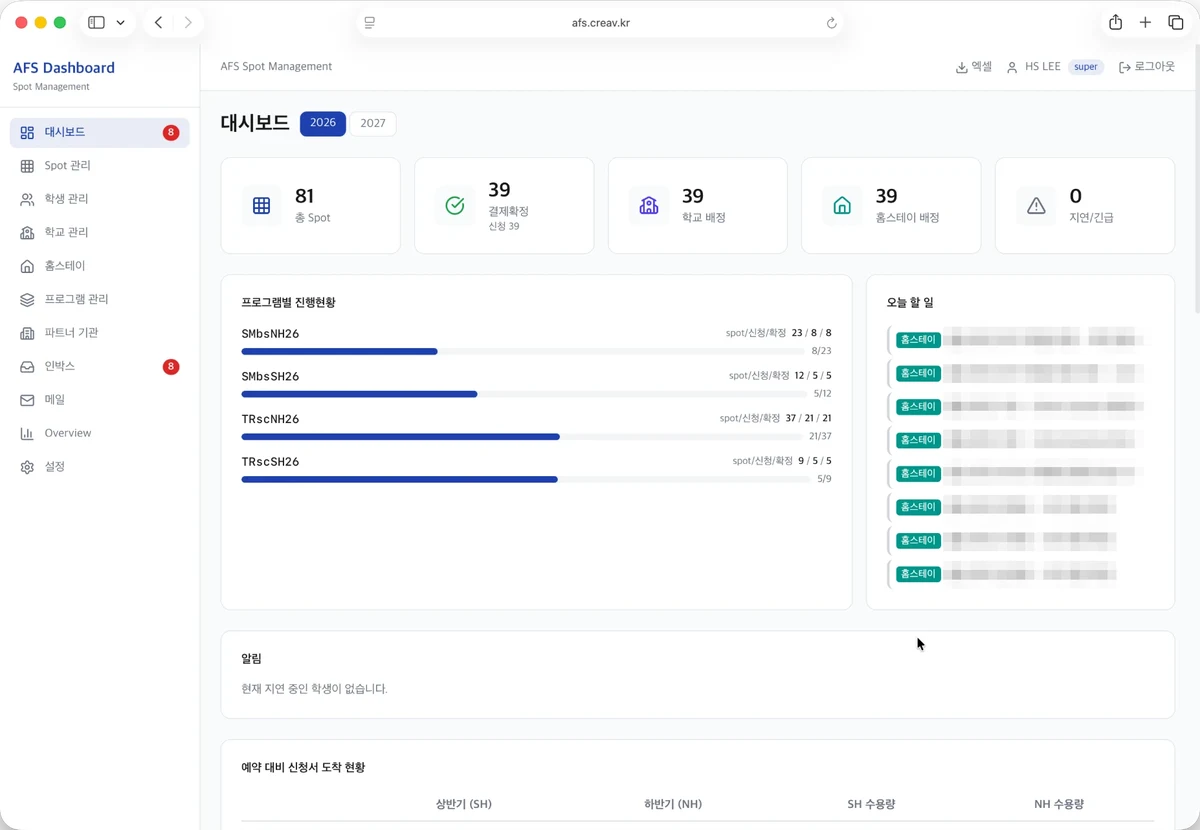This screenshot has width=1200, height=830.
Task: Click the 결제확정 green check icon
Action: pos(455,206)
